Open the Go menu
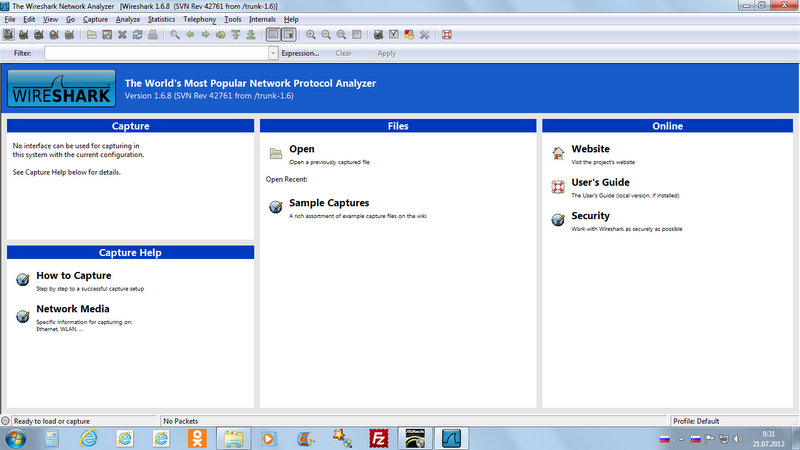The image size is (800, 450). [70, 19]
